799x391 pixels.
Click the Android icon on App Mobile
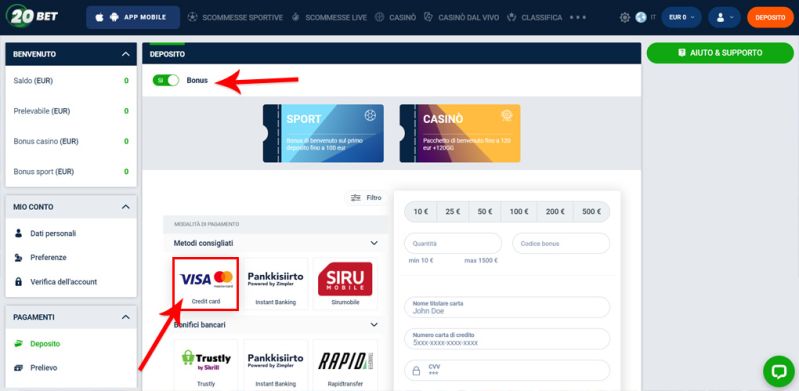[x=114, y=17]
